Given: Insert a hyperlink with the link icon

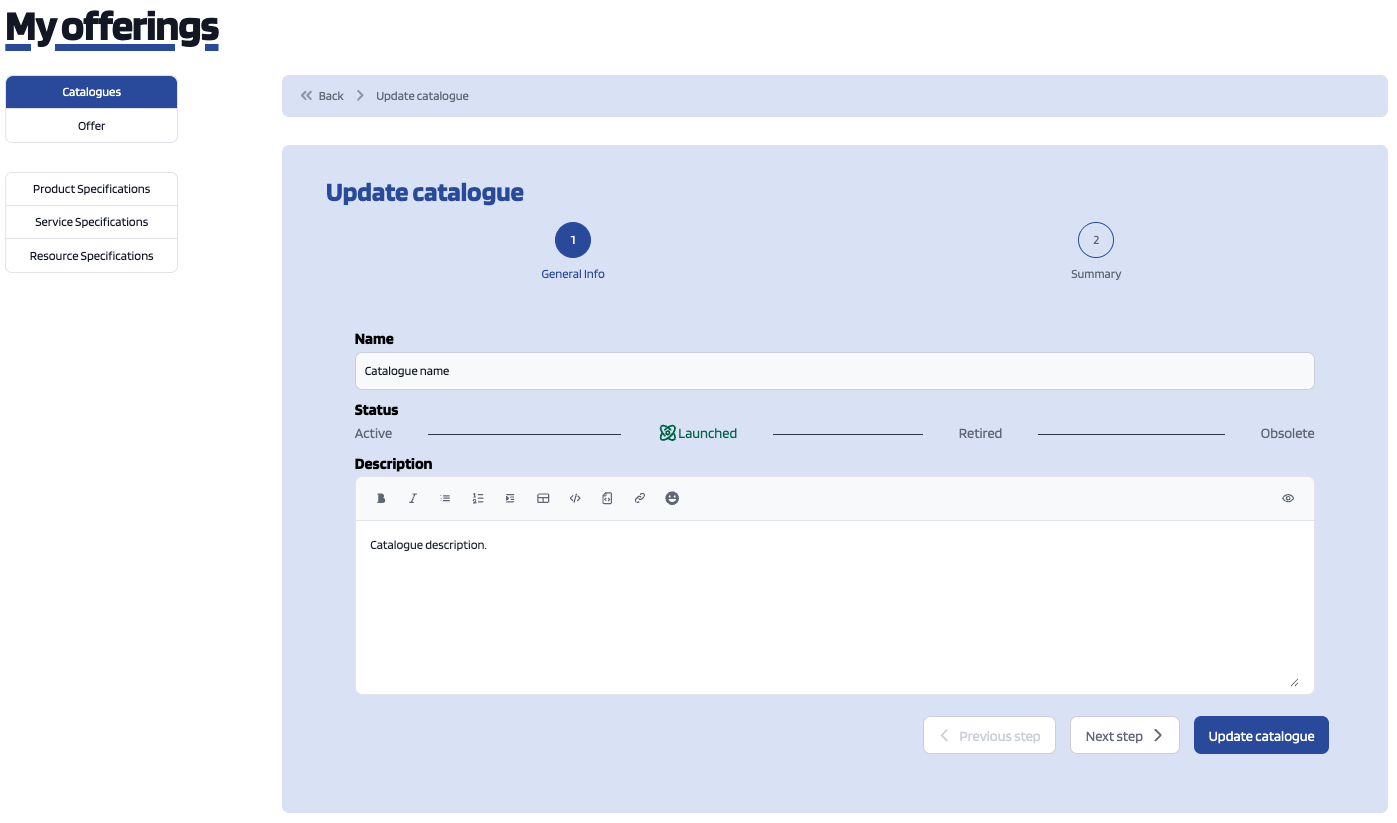Looking at the screenshot, I should click(x=640, y=498).
